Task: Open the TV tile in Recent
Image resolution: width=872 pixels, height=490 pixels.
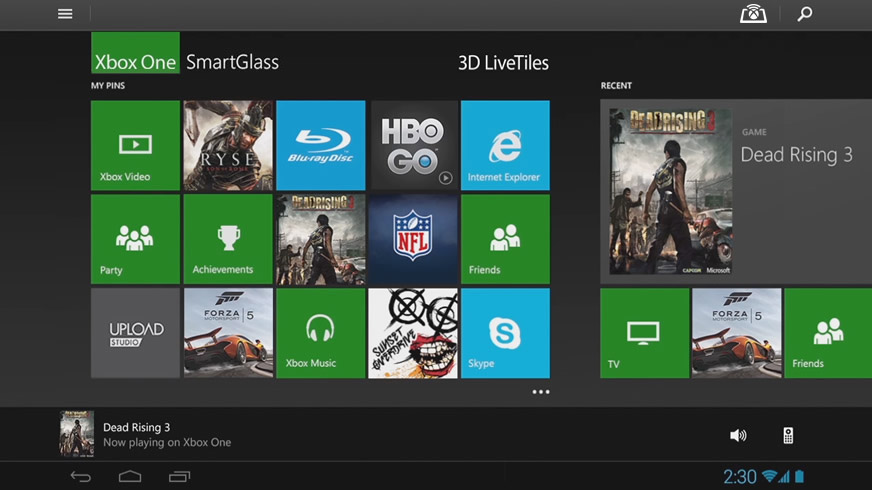Action: click(x=645, y=333)
